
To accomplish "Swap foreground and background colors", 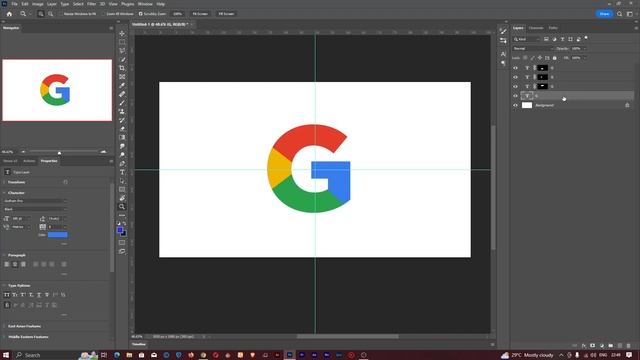I will [x=124, y=224].
